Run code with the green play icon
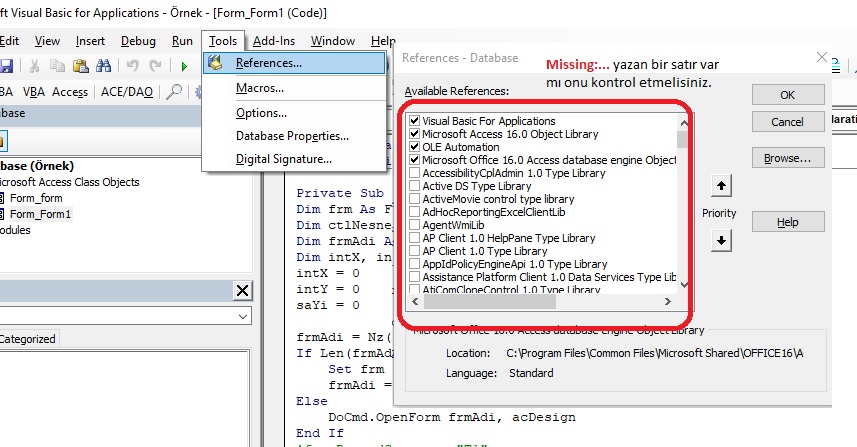The width and height of the screenshot is (857, 447). point(184,66)
